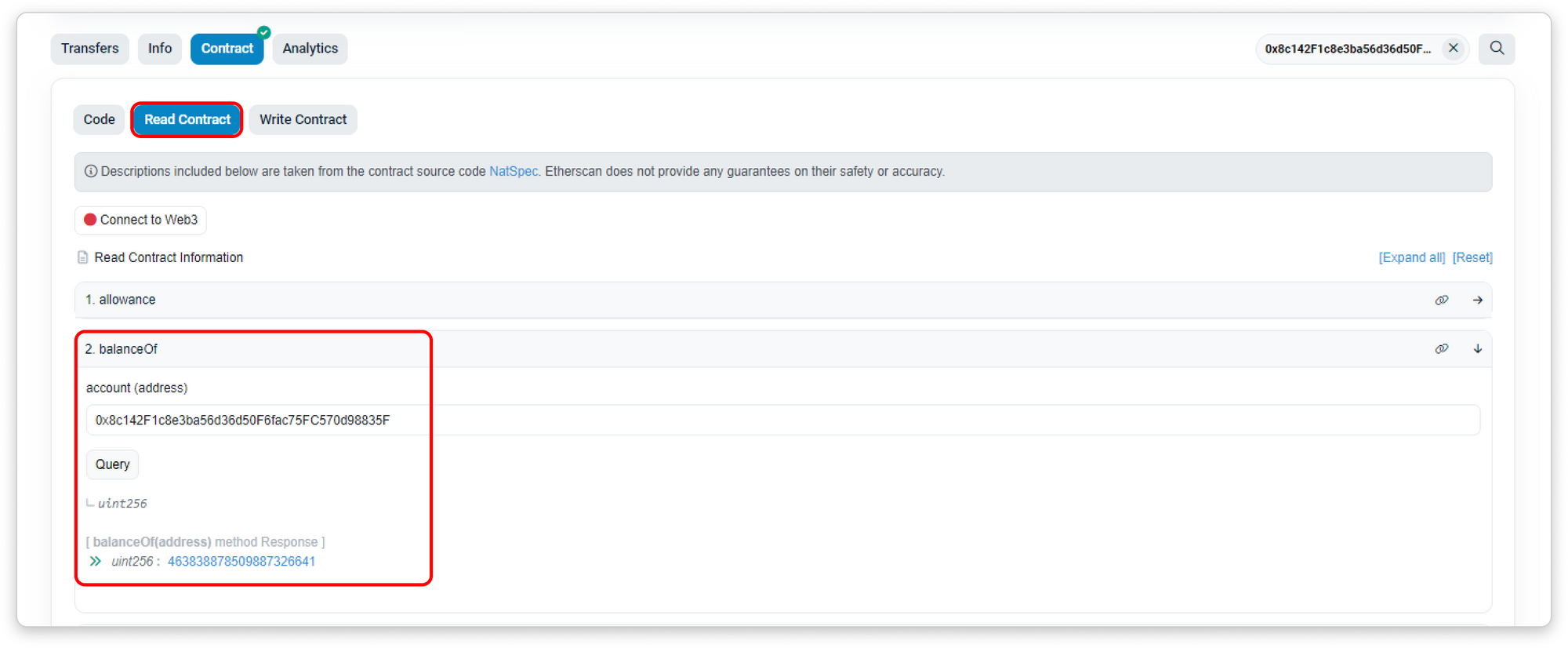Viewport: 1568px width, 648px height.
Task: Switch to the Info tab
Action: (x=160, y=49)
